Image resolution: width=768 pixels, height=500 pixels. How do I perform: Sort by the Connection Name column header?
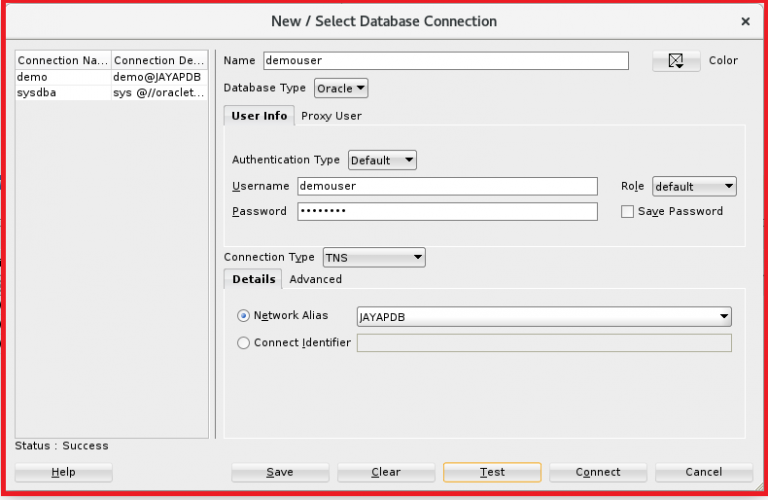(64, 60)
